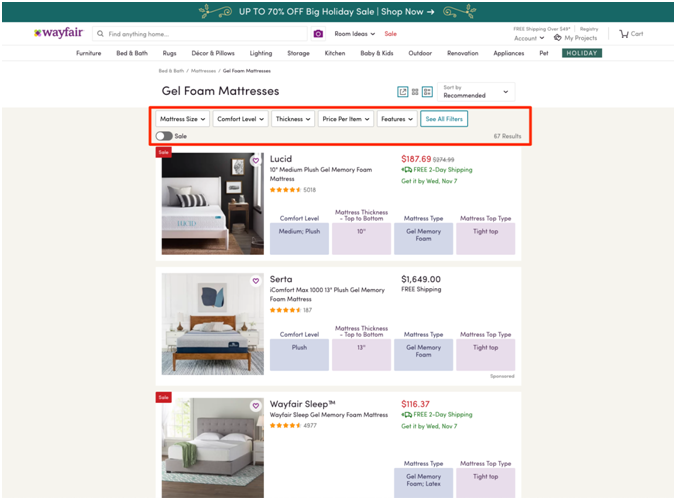Open the Bed & Bath breadcrumb link
This screenshot has width=676, height=500.
pos(172,71)
